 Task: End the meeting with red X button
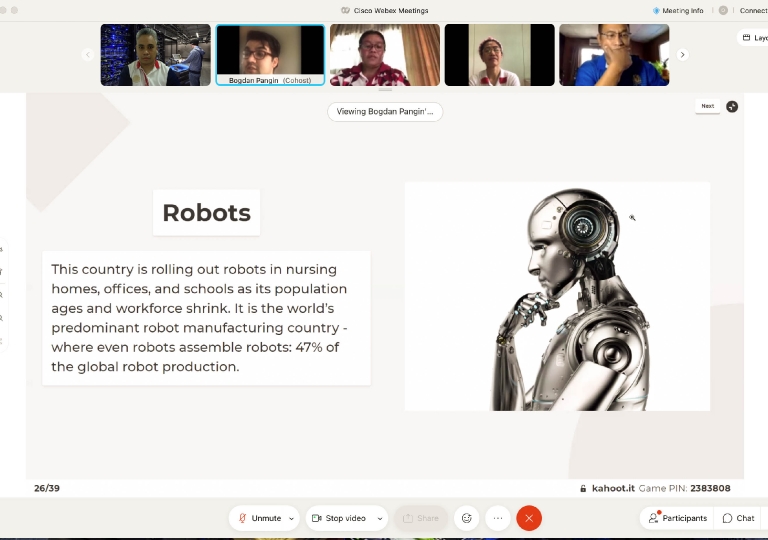(x=529, y=518)
